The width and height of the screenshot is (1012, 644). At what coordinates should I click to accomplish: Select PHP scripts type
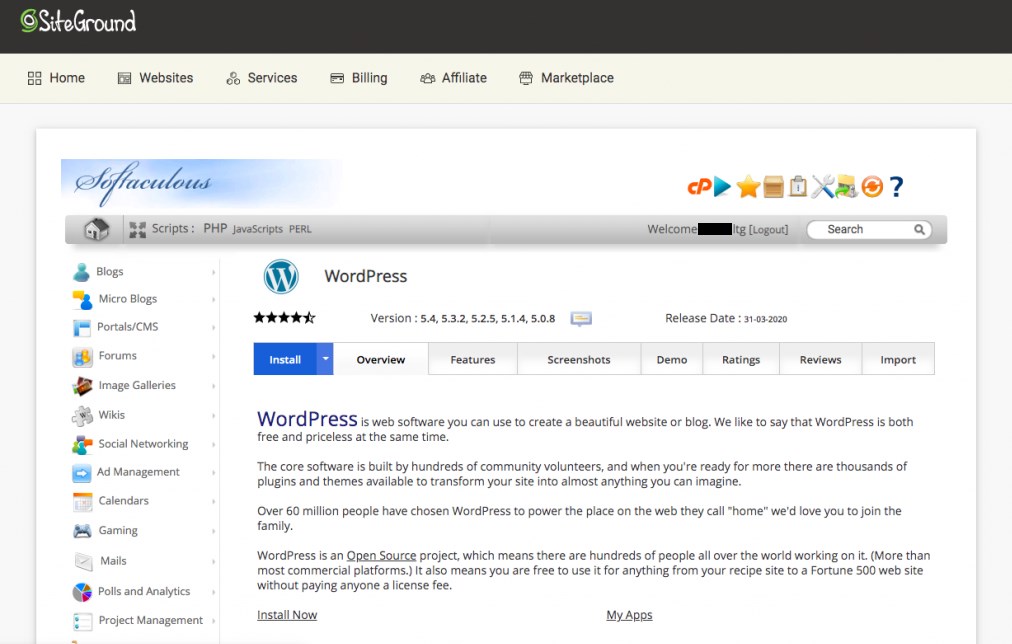(215, 228)
